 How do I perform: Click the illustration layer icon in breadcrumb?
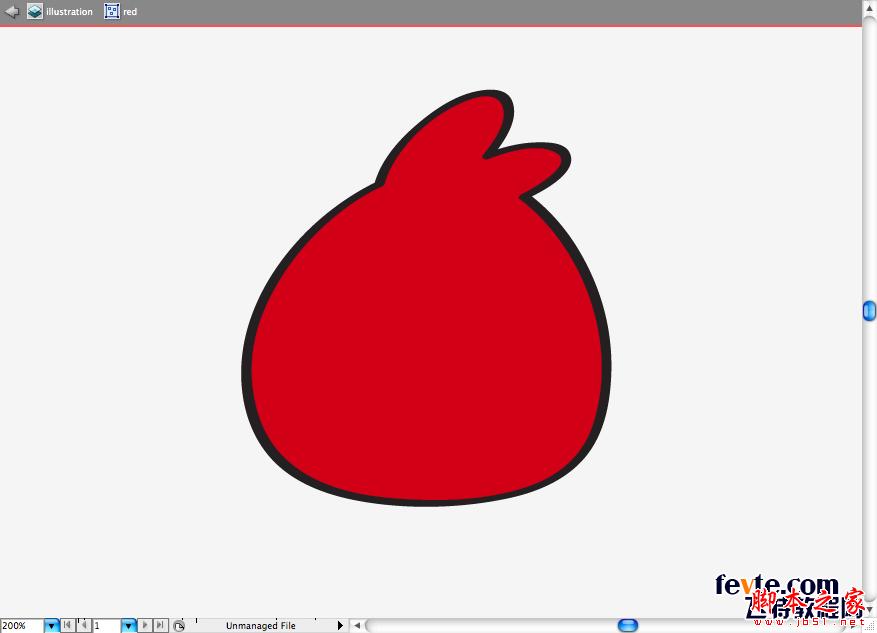pyautogui.click(x=35, y=11)
